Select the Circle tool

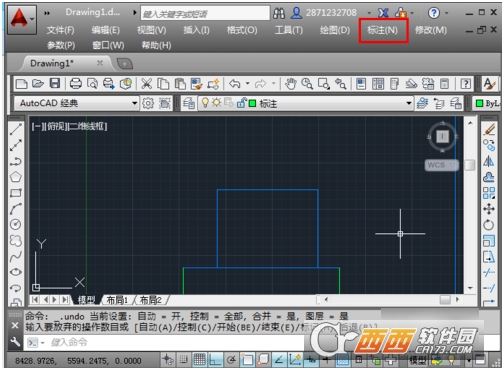[x=16, y=225]
